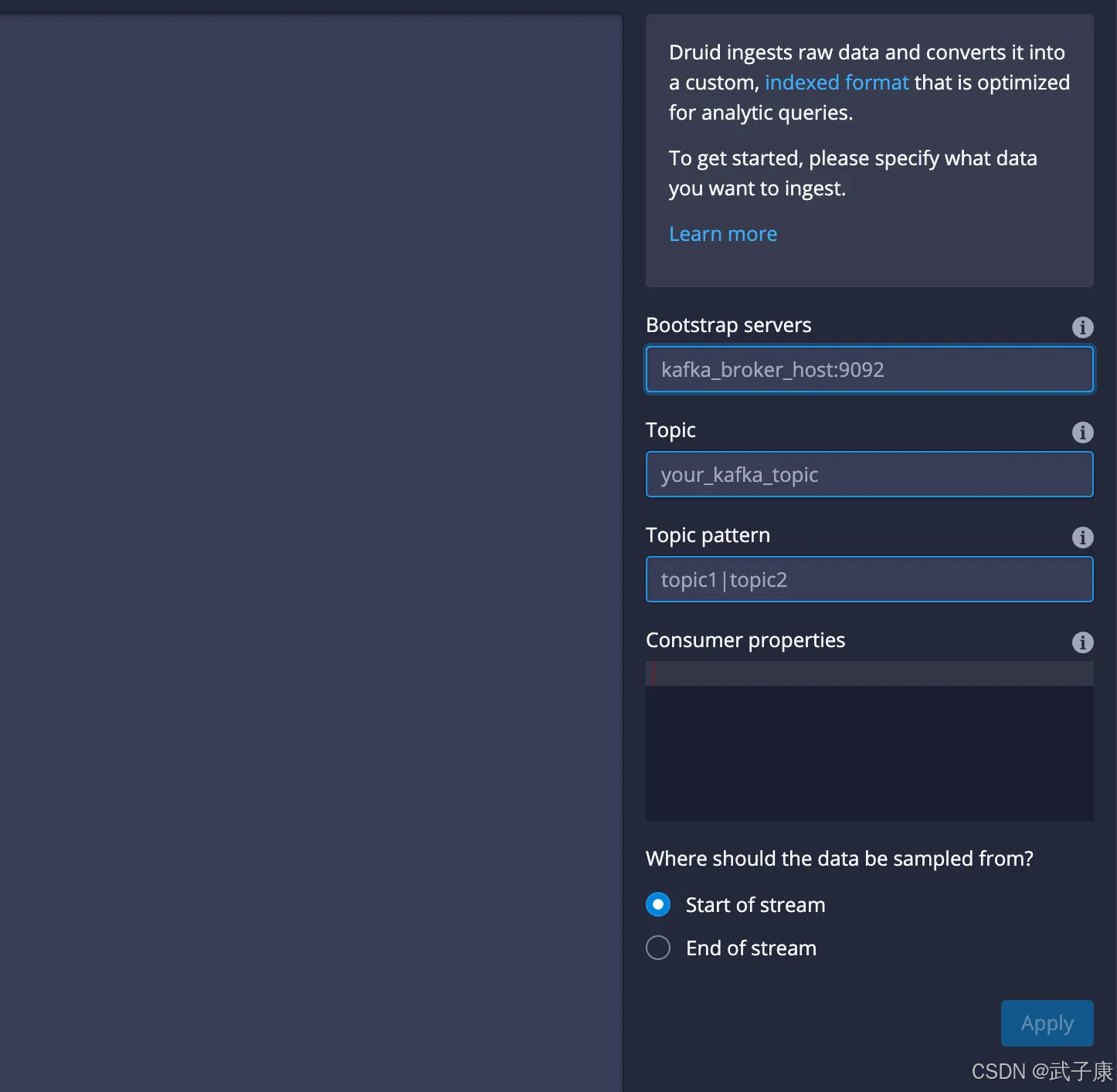Select the Start of stream option
The width and height of the screenshot is (1117, 1092).
658,904
